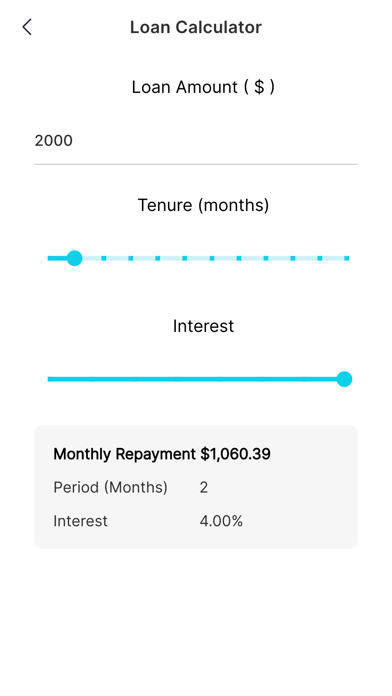Screen dimensions: 392x696
Task: Click the Interest heading above the slider
Action: [203, 326]
